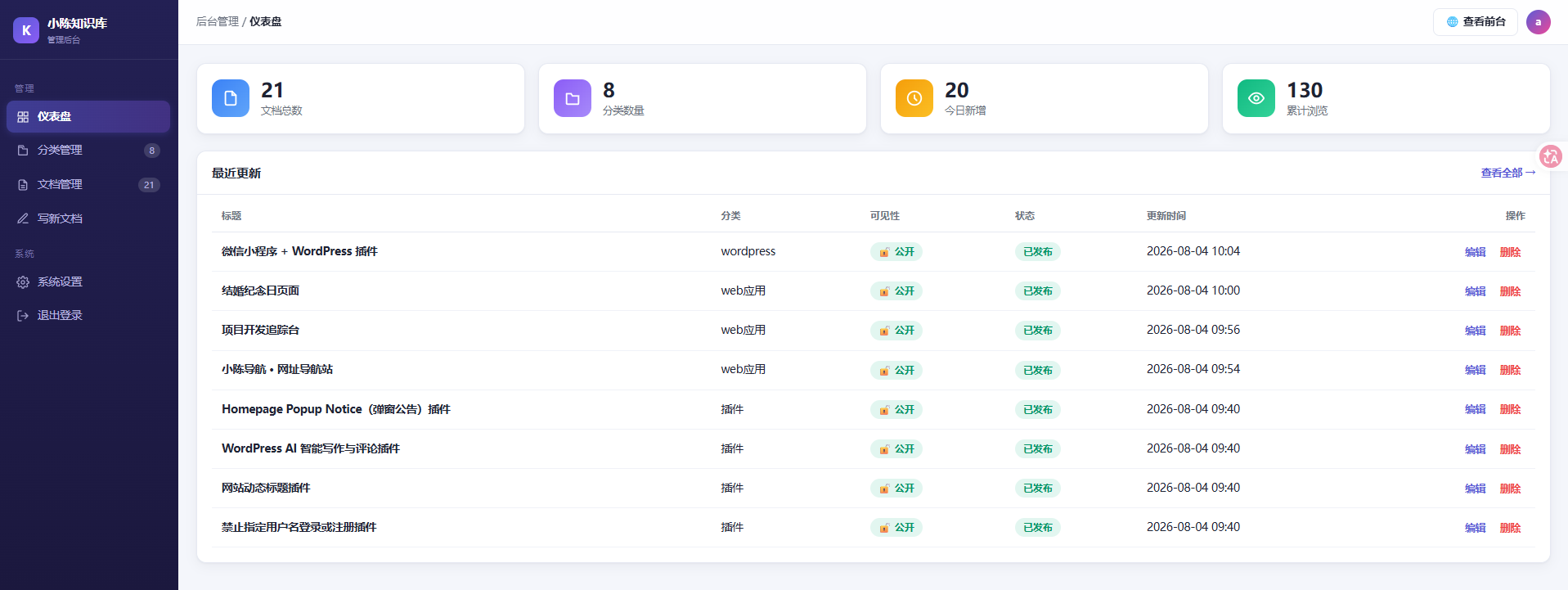Screen dimensions: 1568x590
Task: Click the title 网站动态标题插件
Action: (x=266, y=488)
